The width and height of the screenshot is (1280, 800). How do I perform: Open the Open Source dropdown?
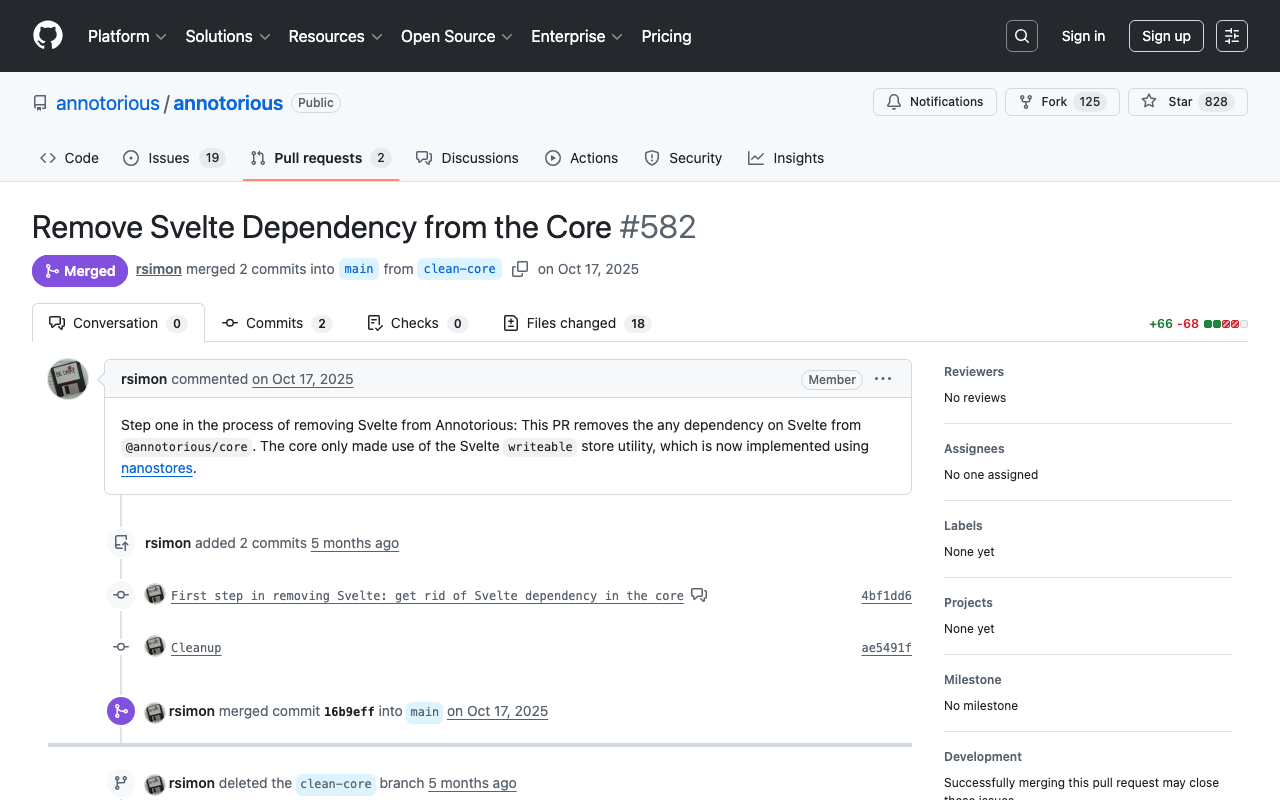(x=456, y=36)
